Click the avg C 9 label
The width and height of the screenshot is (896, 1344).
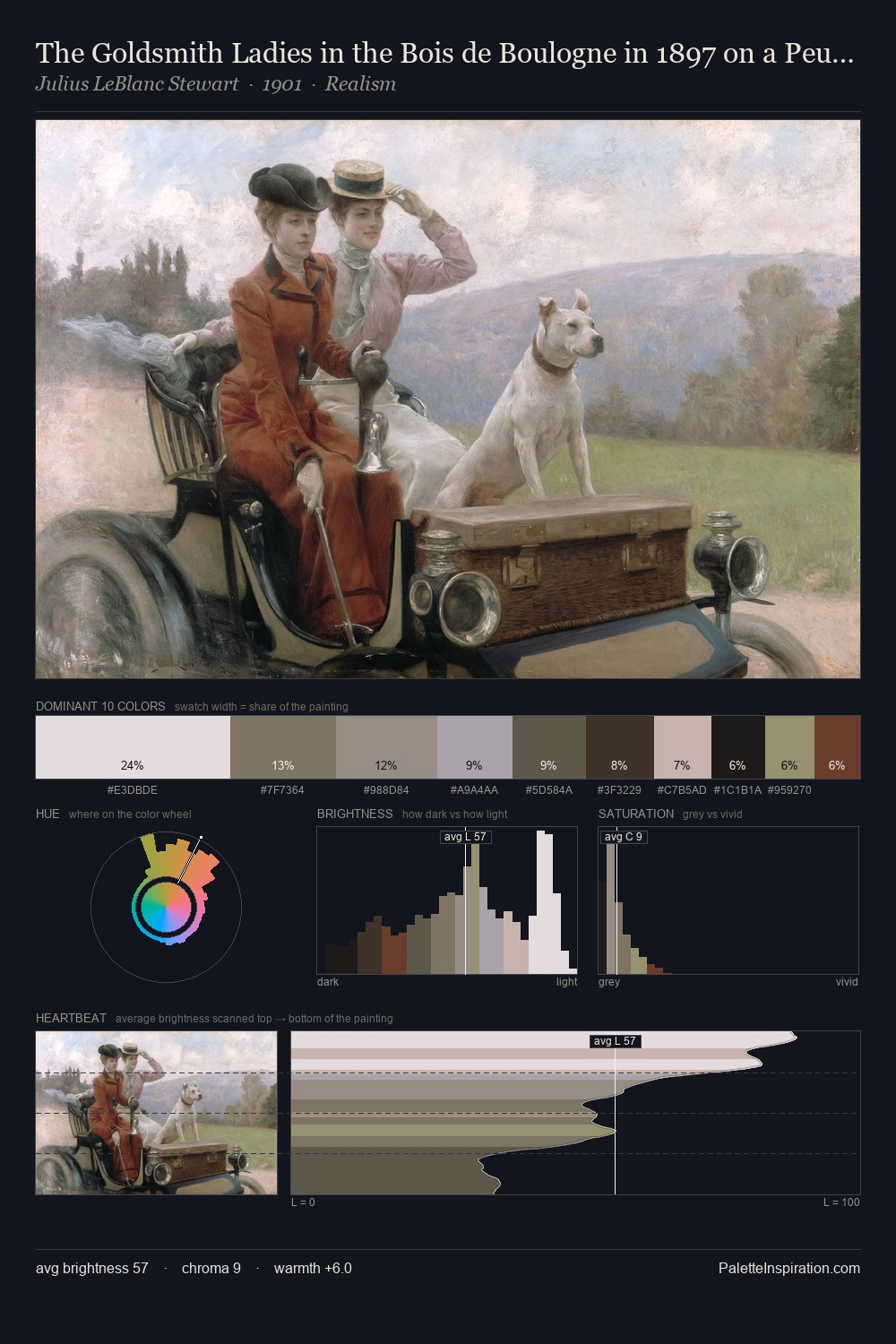tap(624, 837)
